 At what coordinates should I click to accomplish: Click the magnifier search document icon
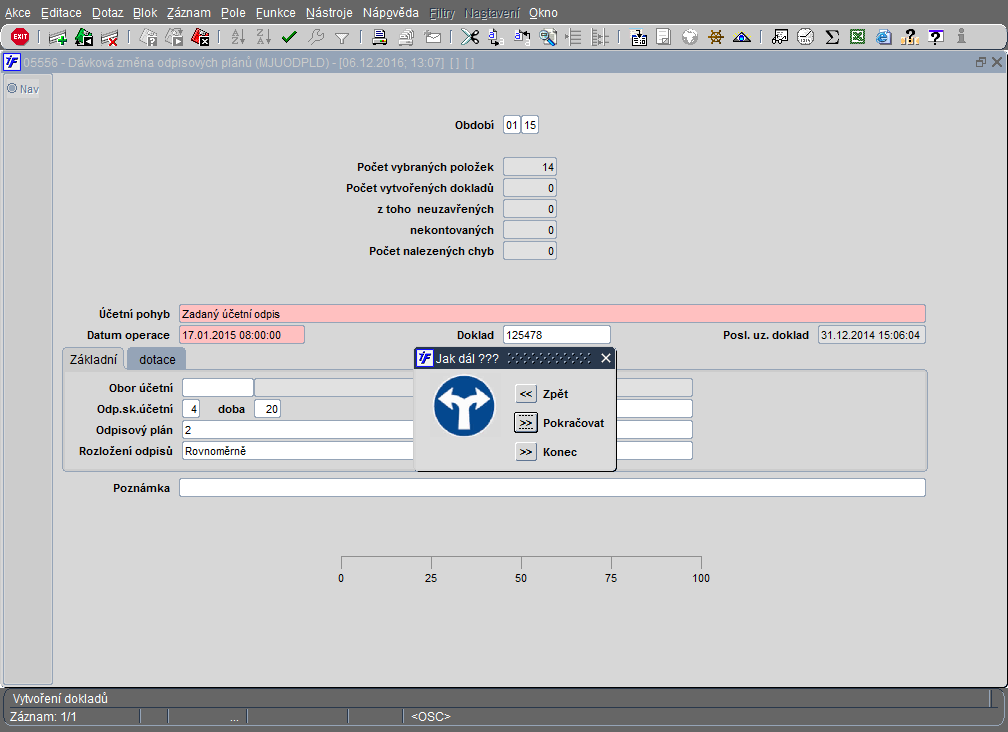[x=548, y=37]
